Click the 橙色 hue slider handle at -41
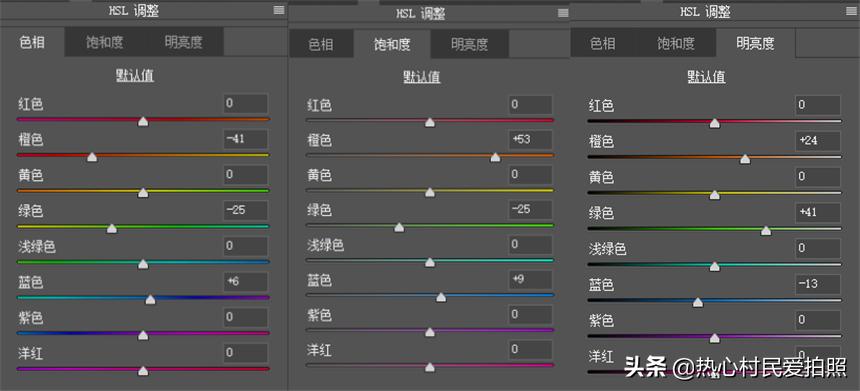This screenshot has width=860, height=391. tap(92, 157)
